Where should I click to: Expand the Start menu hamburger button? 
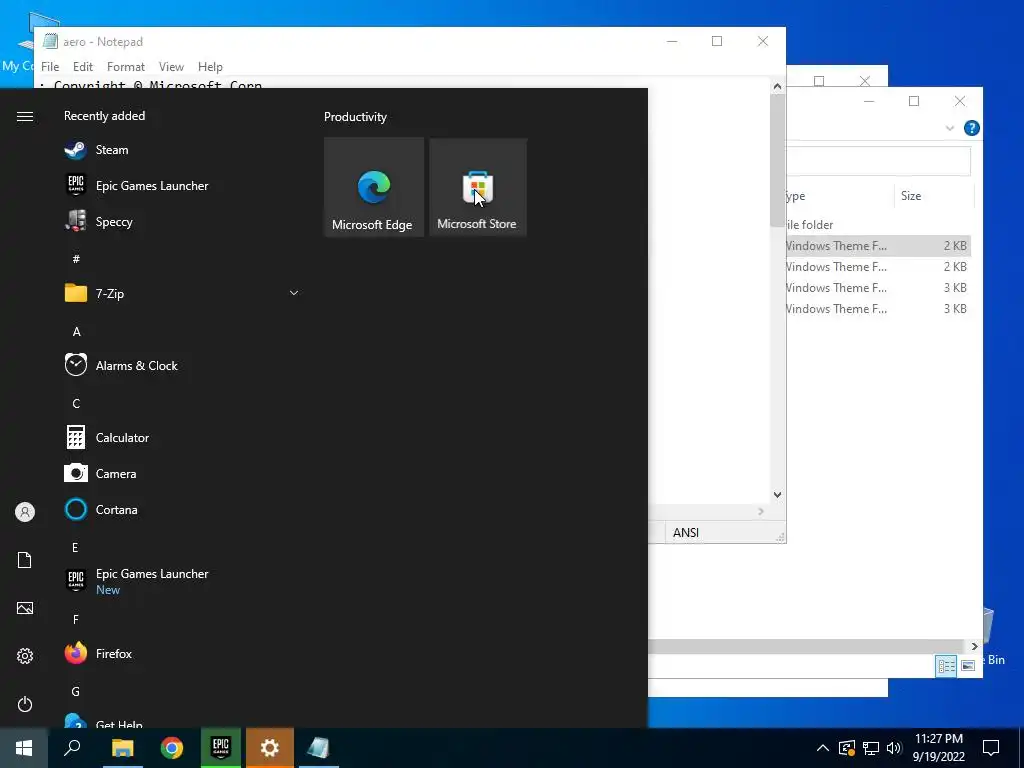click(25, 116)
